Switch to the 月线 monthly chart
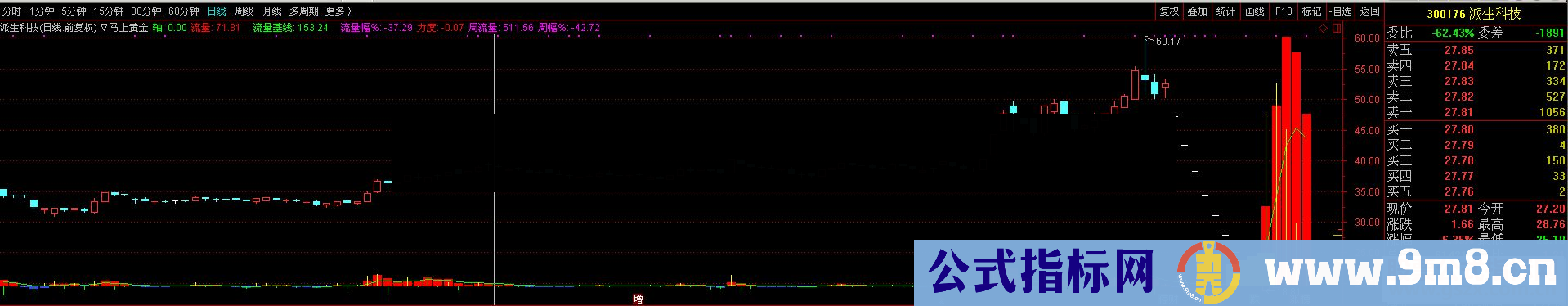Viewport: 1568px width, 306px height. [x=271, y=11]
